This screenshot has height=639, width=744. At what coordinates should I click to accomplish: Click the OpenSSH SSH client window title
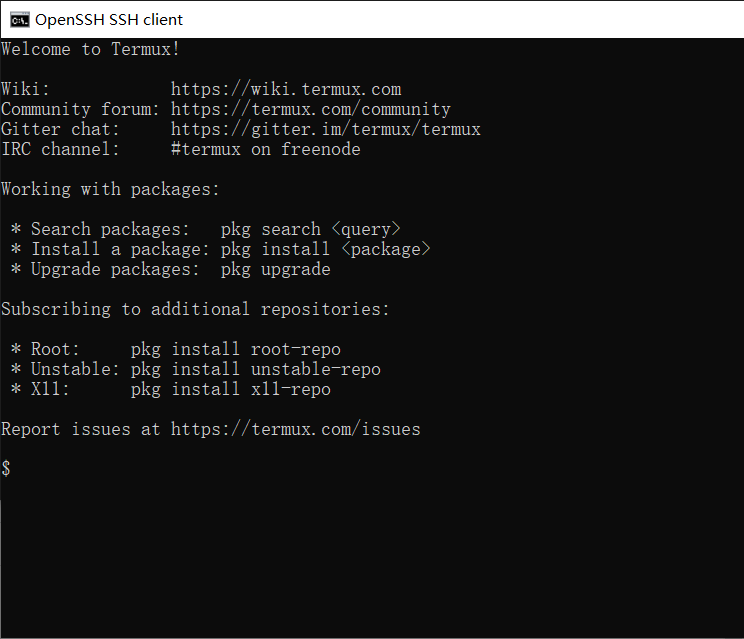point(109,20)
